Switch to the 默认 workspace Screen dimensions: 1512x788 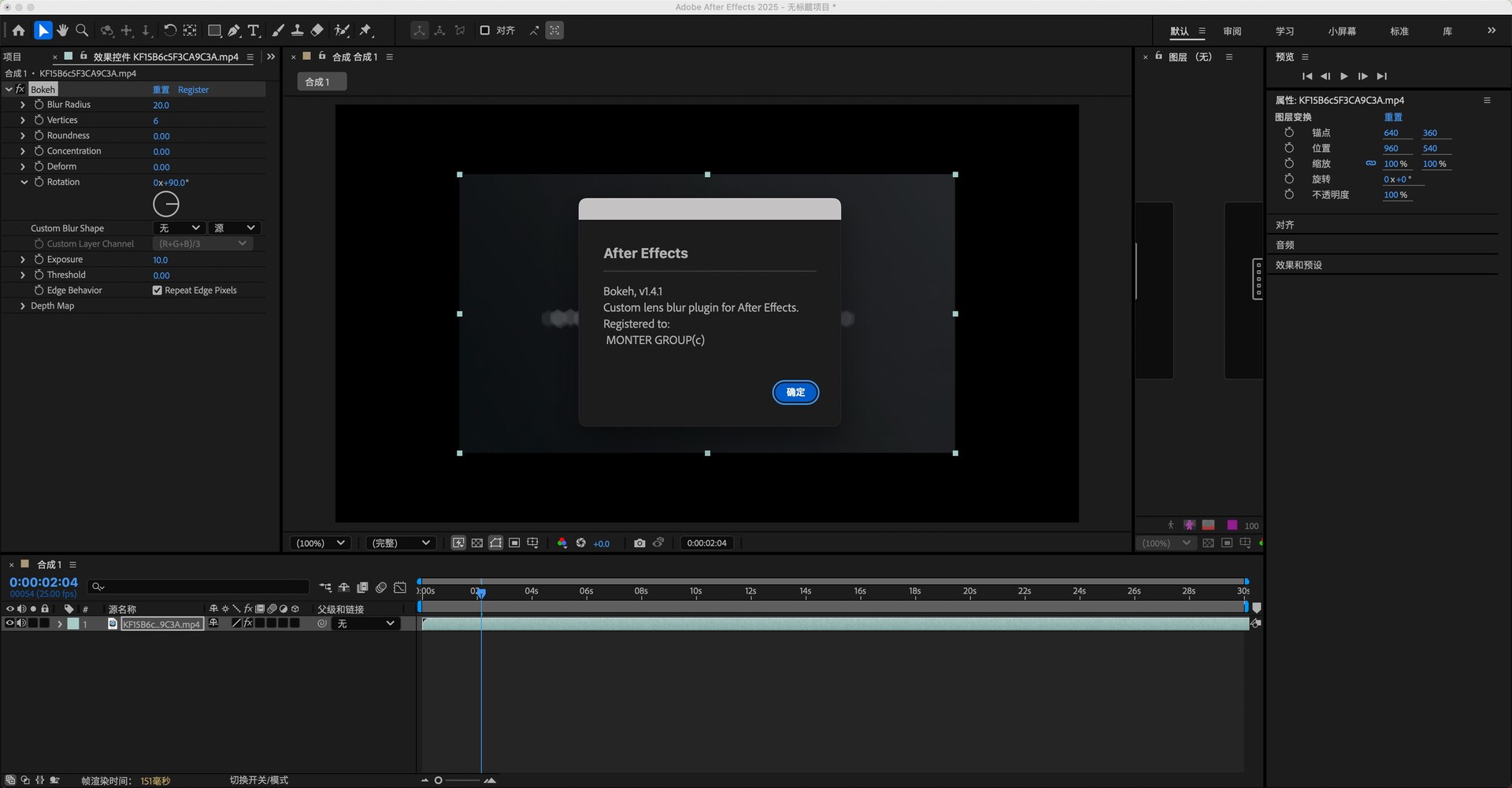[x=1179, y=31]
